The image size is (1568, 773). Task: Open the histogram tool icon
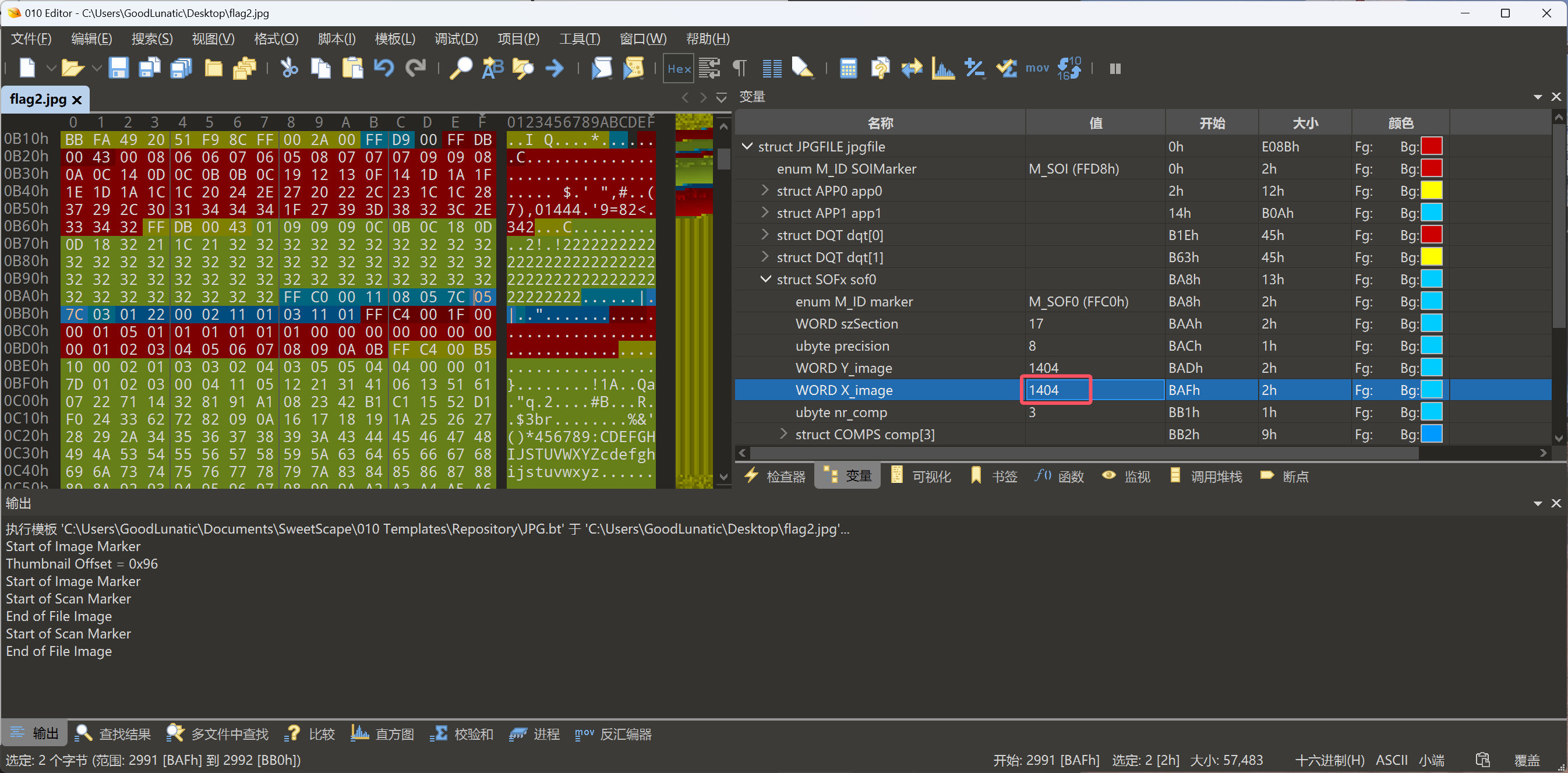943,68
